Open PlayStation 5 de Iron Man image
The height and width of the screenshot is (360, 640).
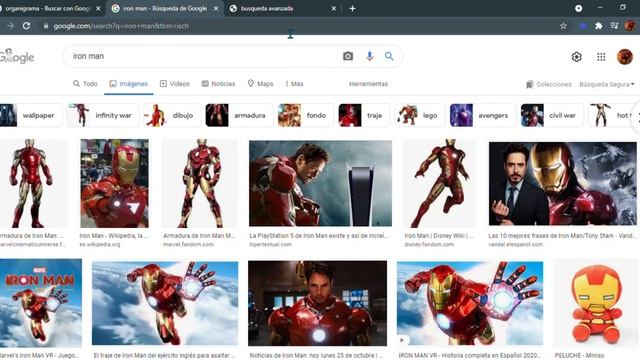coord(320,183)
